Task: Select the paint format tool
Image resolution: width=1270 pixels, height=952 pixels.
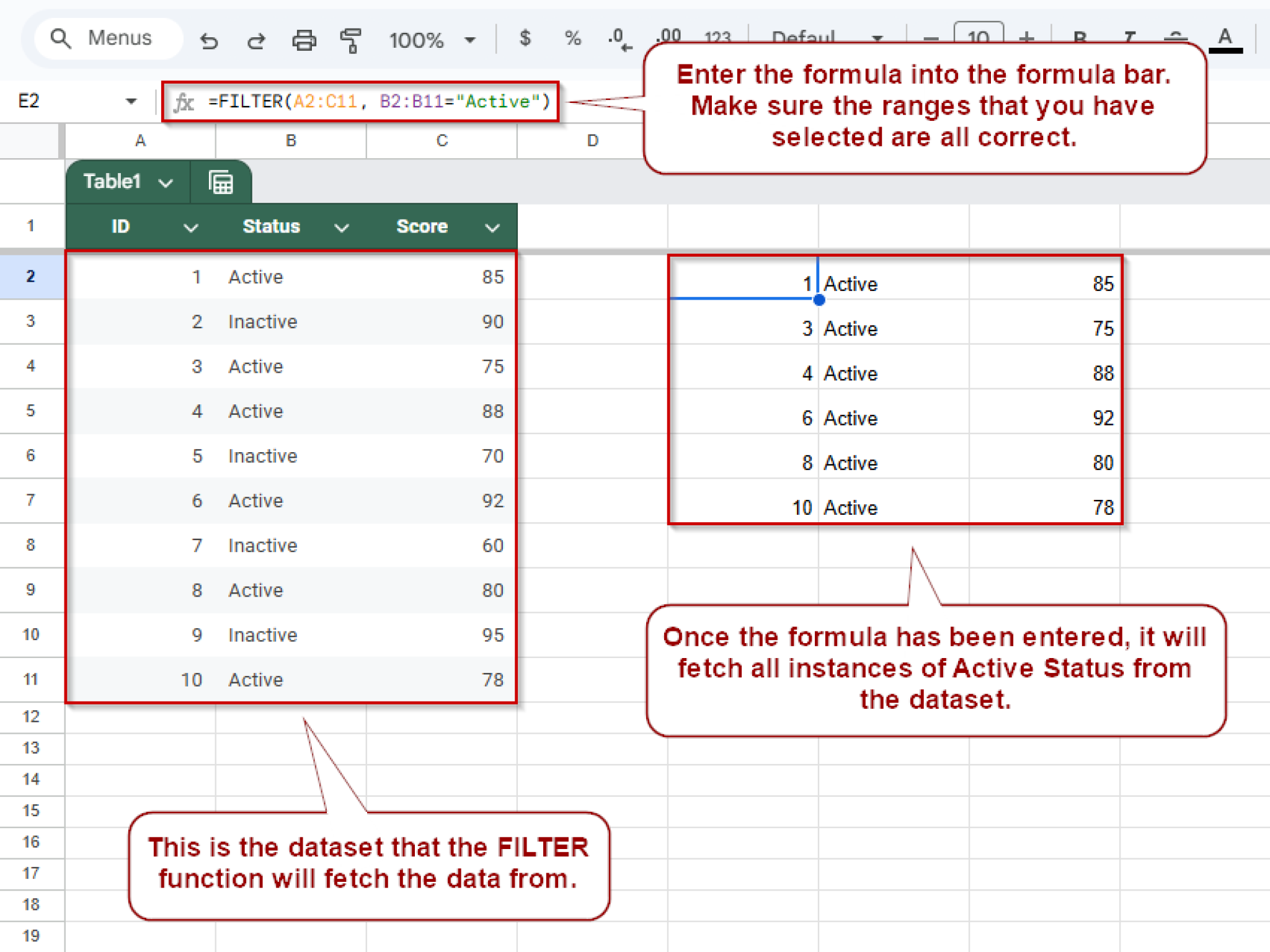Action: [350, 39]
